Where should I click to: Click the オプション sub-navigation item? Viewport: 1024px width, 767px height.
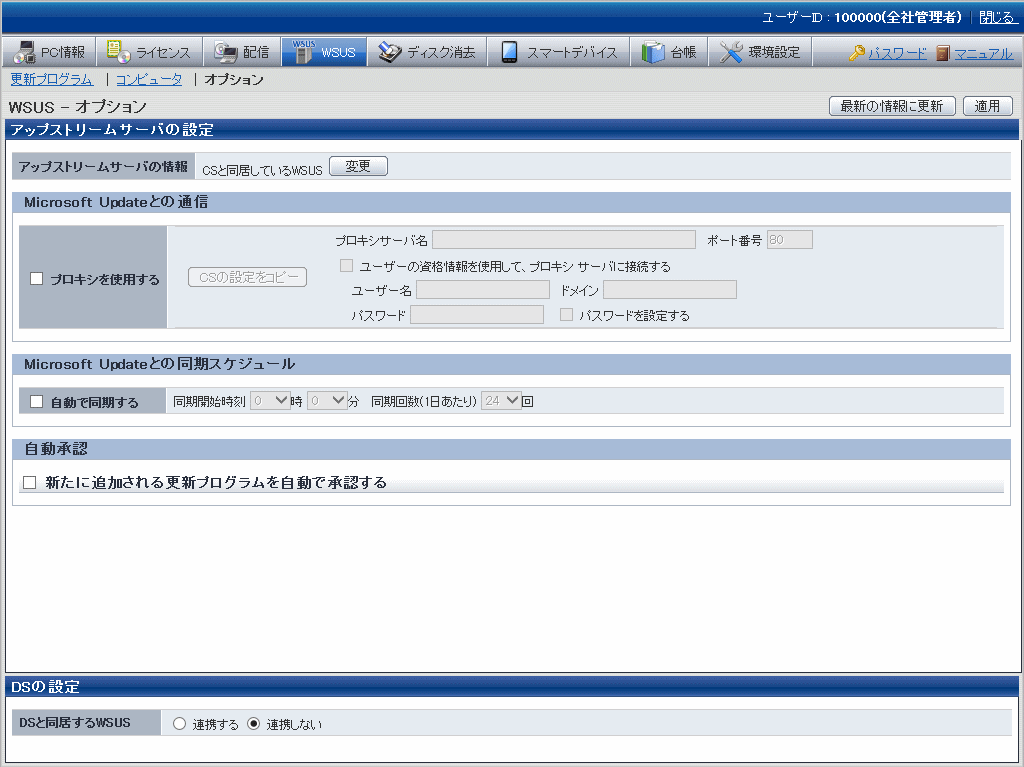(x=234, y=80)
